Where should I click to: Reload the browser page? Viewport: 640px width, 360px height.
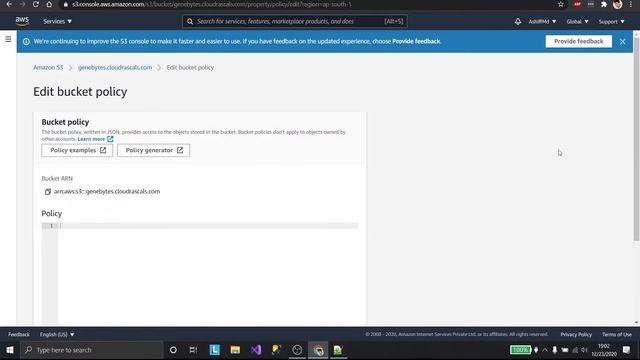(x=36, y=4)
